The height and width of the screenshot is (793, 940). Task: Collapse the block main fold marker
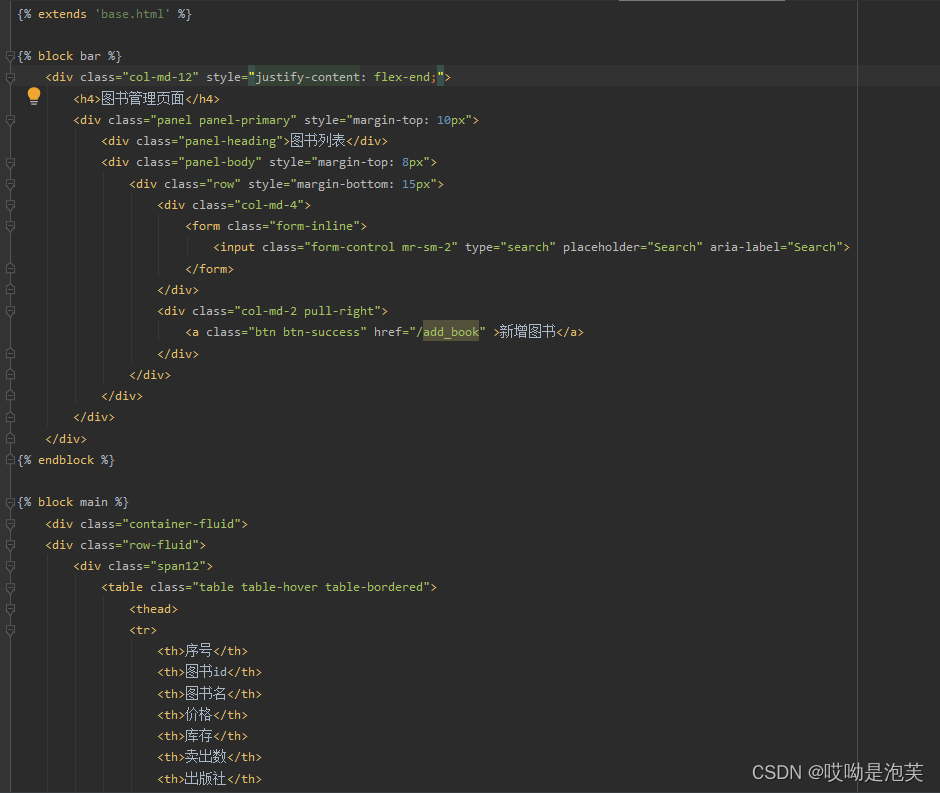10,502
